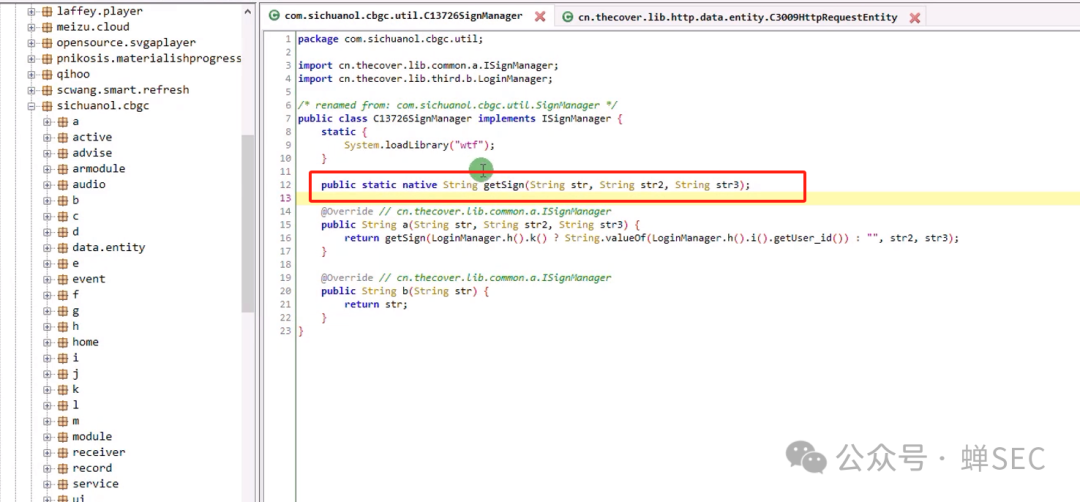1080x502 pixels.
Task: Click package icon beside record
Action: pos(63,469)
